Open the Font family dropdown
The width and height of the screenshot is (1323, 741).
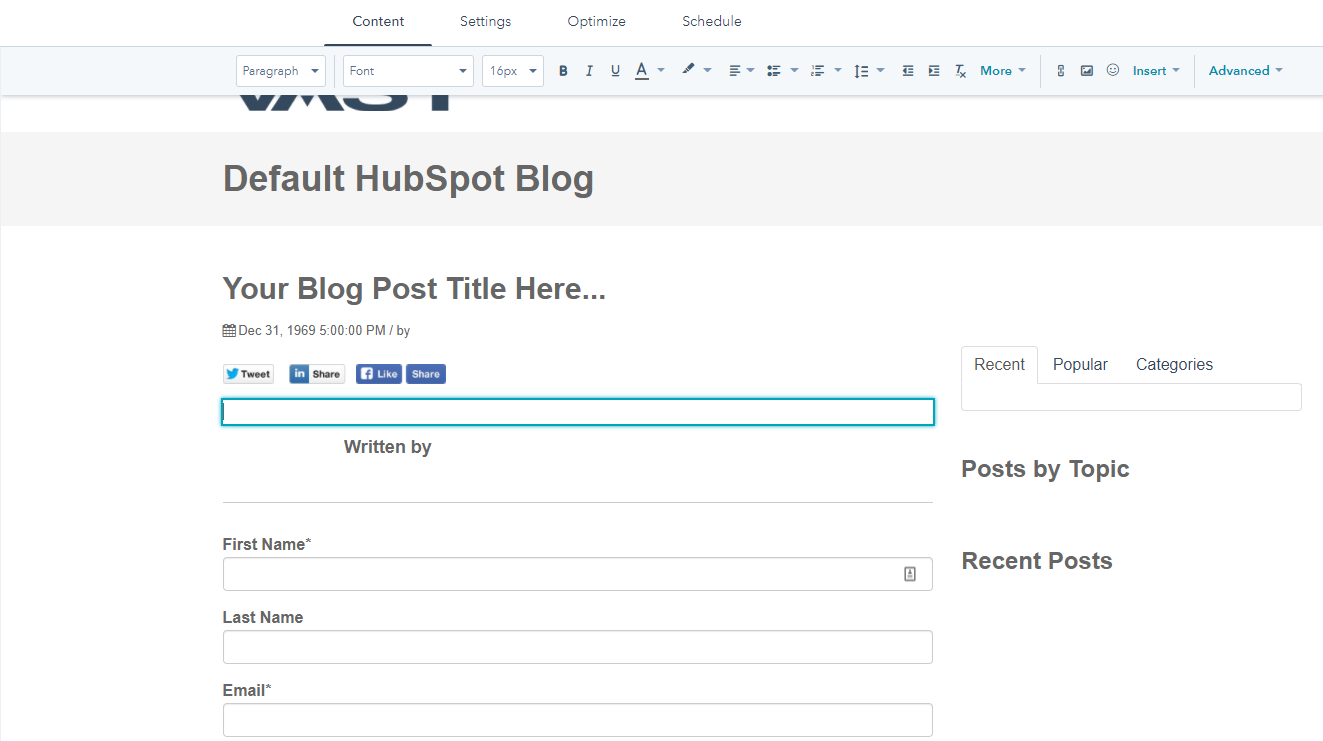(408, 71)
